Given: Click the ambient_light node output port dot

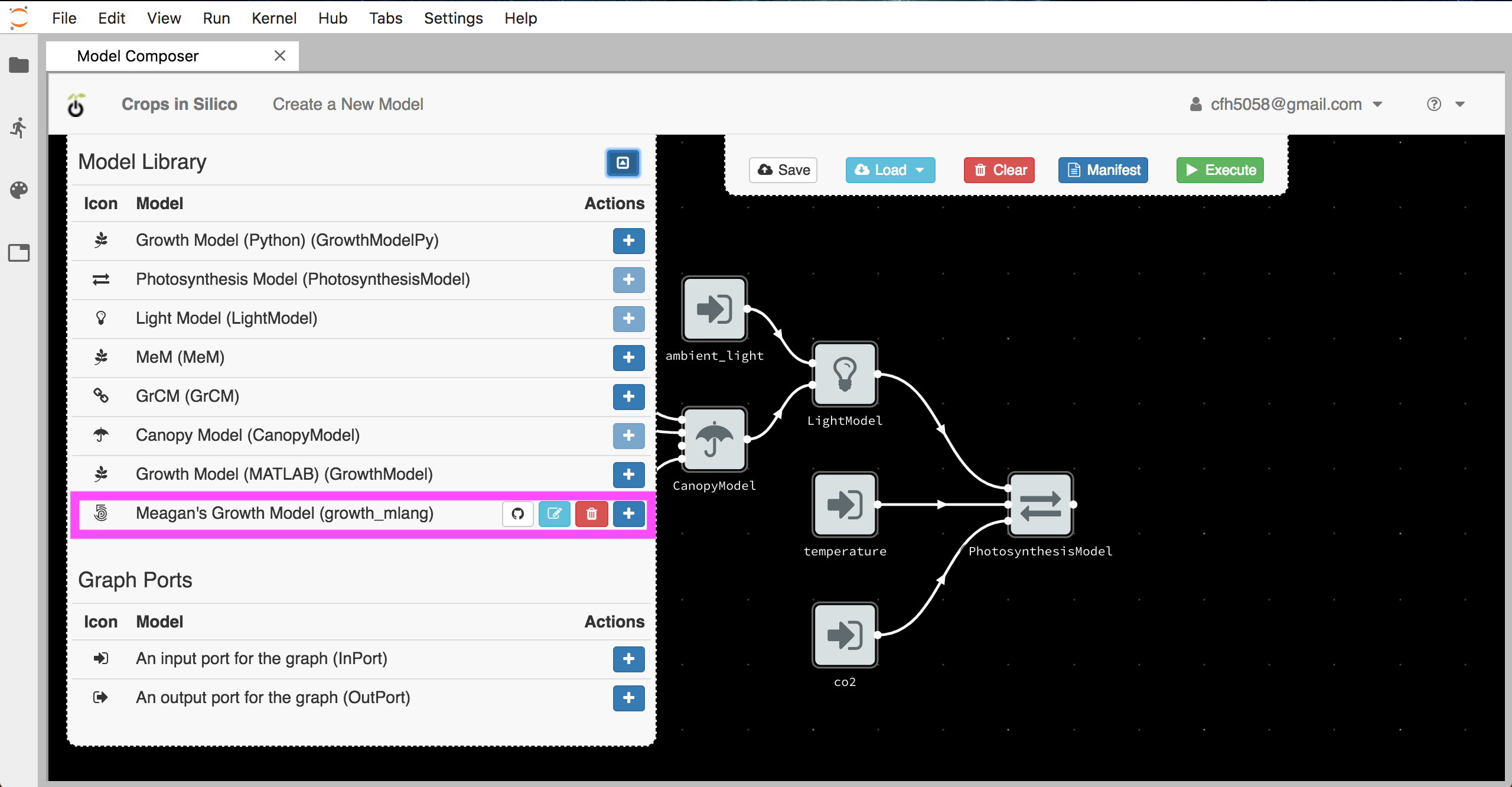Looking at the screenshot, I should [748, 309].
